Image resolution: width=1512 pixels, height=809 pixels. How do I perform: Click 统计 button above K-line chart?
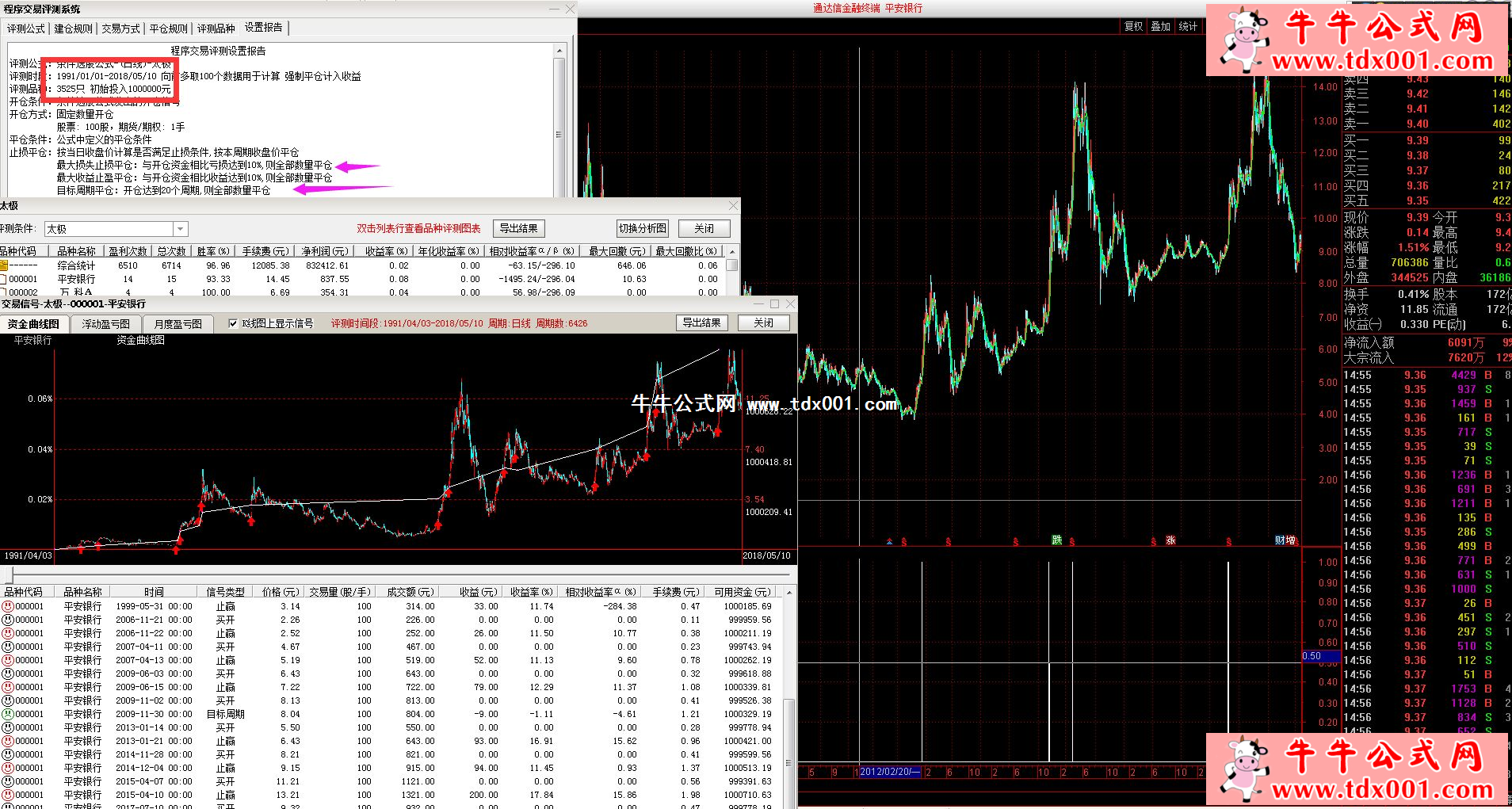coord(1188,26)
